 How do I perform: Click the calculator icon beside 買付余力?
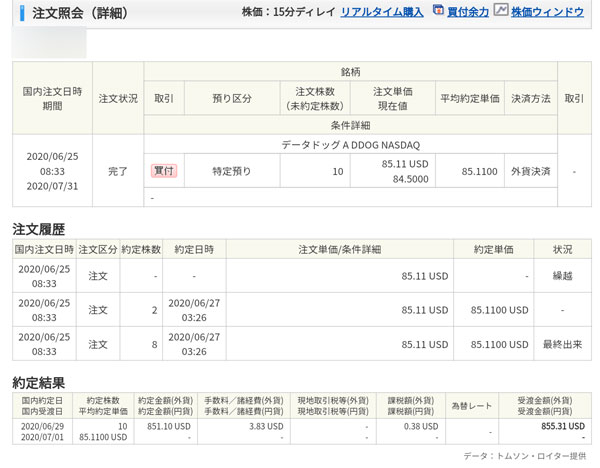point(439,11)
